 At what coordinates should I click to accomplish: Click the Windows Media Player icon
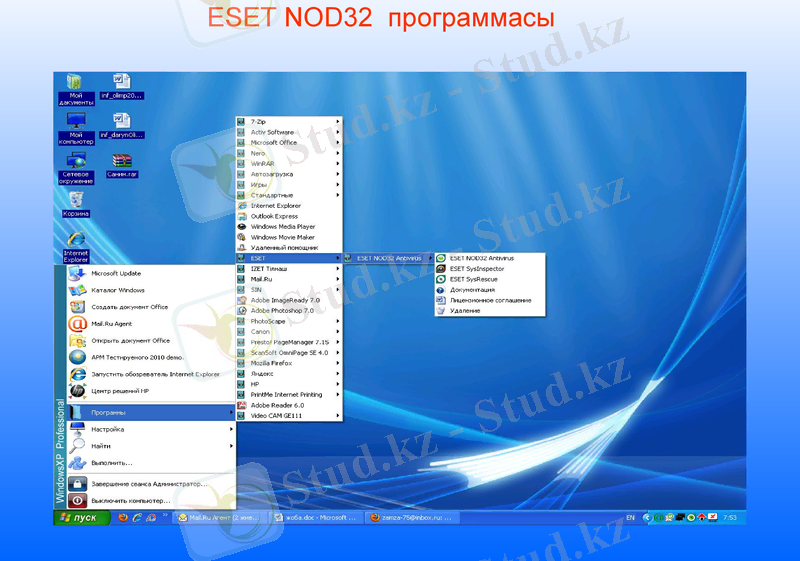pos(242,226)
